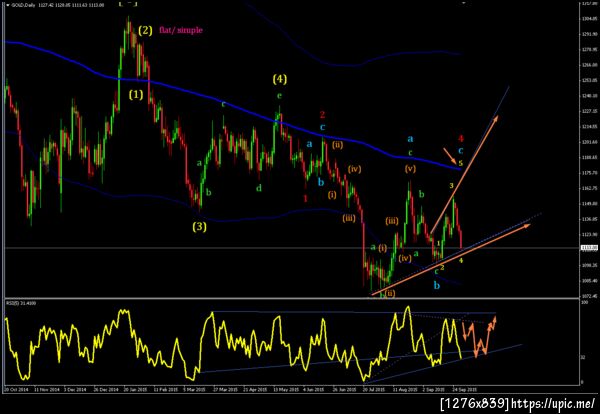600x414 pixels.
Task: Select the yellow (3) wave label
Action: tap(199, 227)
